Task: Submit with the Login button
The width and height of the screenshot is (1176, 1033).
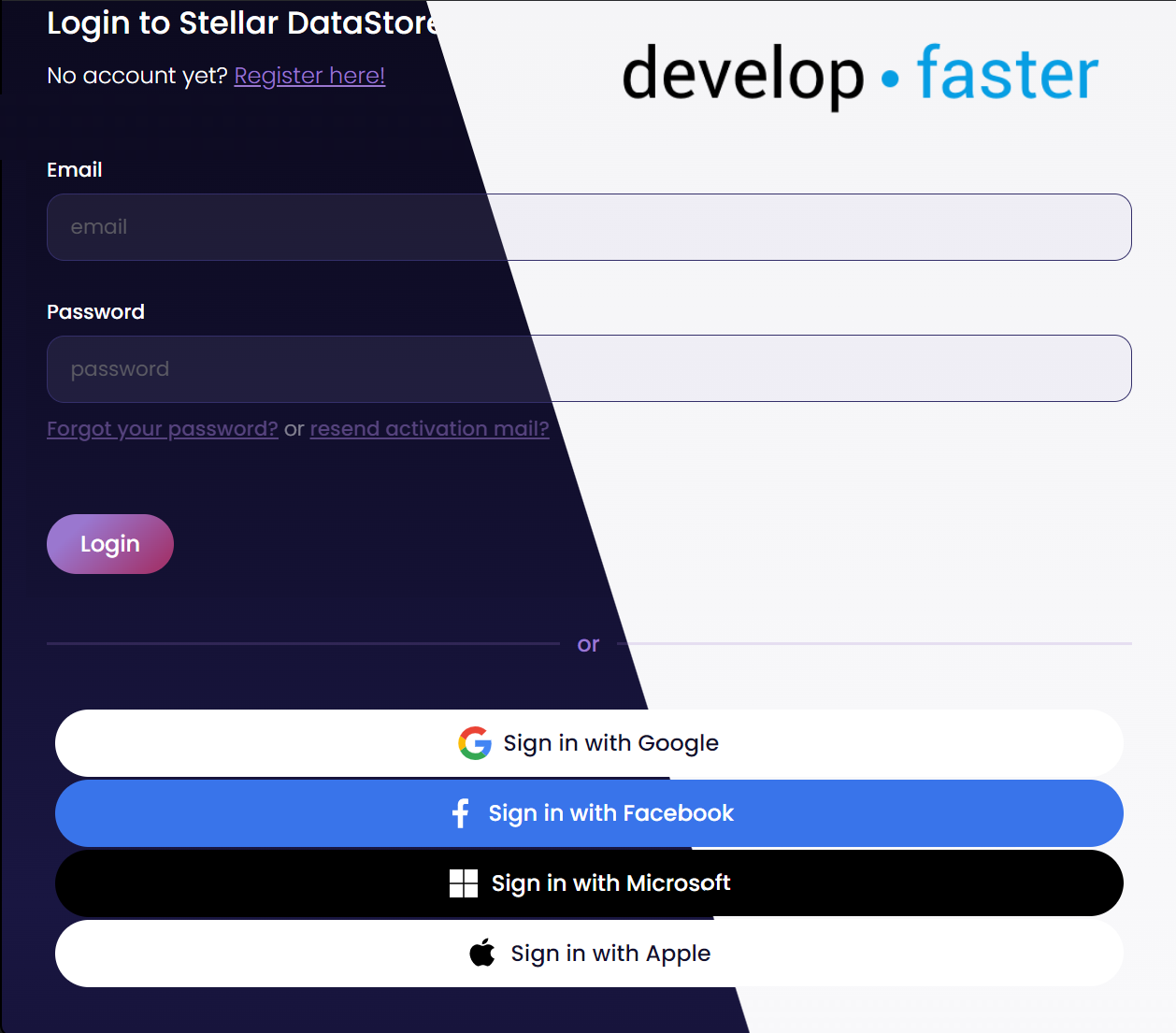Action: click(x=110, y=544)
